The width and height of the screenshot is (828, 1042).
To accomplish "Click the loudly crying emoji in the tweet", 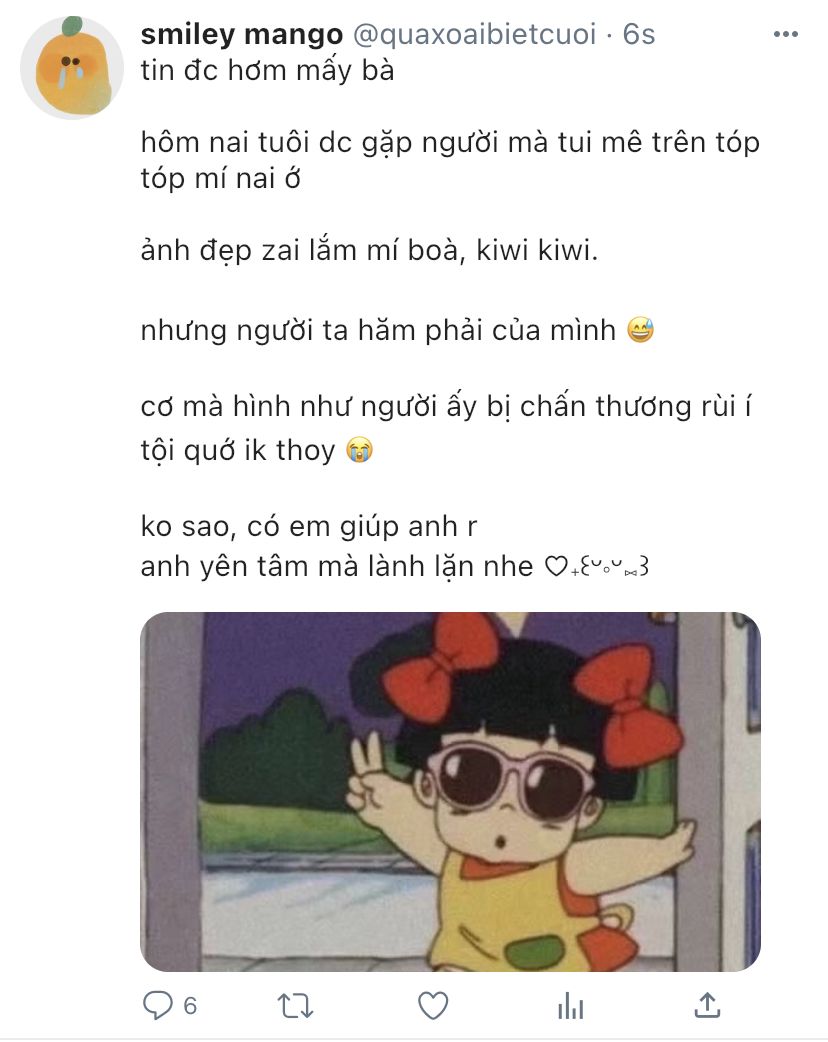I will 360,450.
